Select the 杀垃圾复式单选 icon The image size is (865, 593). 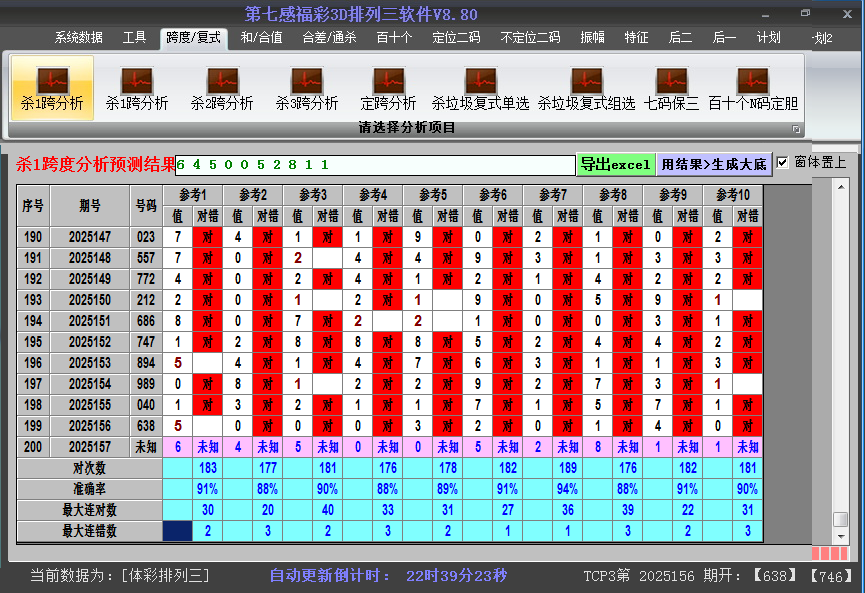click(x=480, y=88)
